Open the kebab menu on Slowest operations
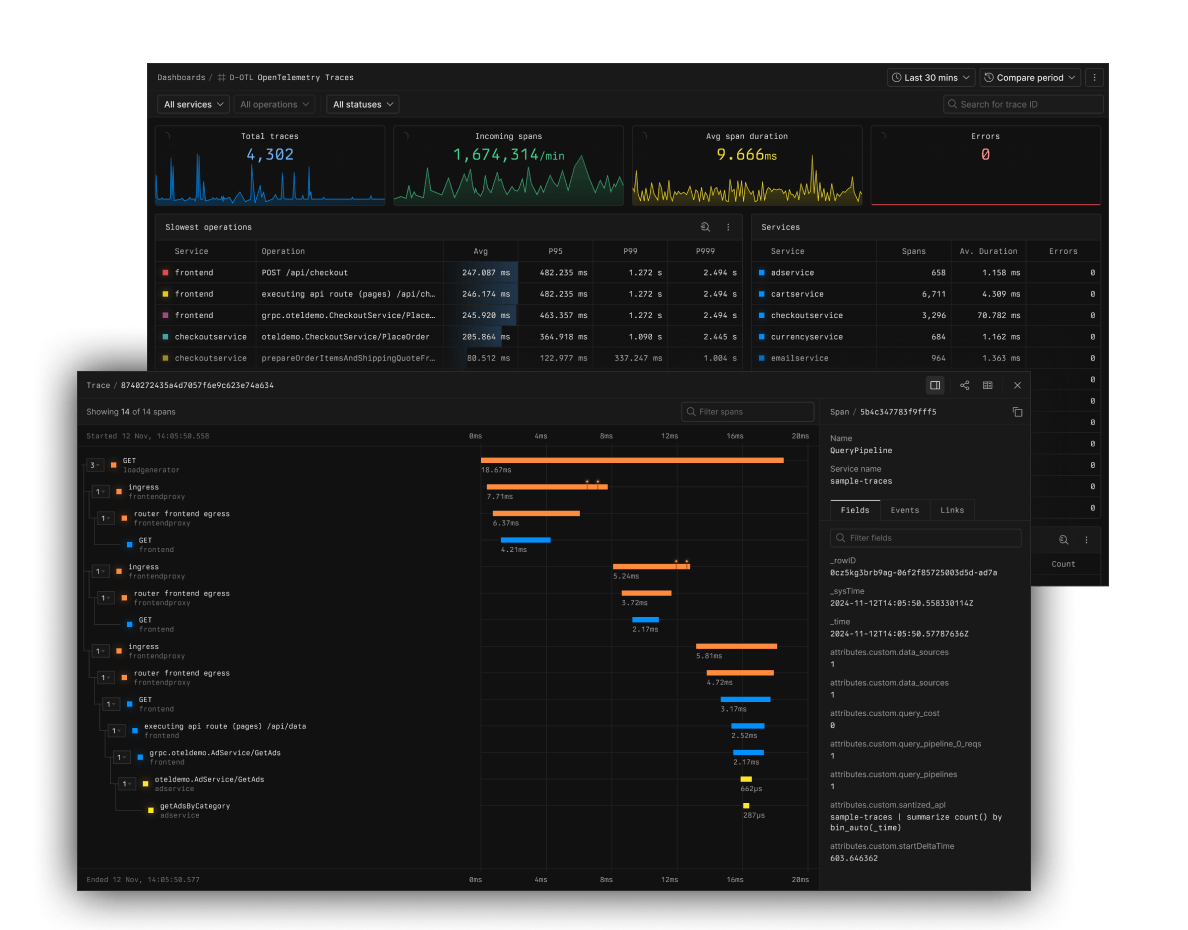 pos(728,227)
